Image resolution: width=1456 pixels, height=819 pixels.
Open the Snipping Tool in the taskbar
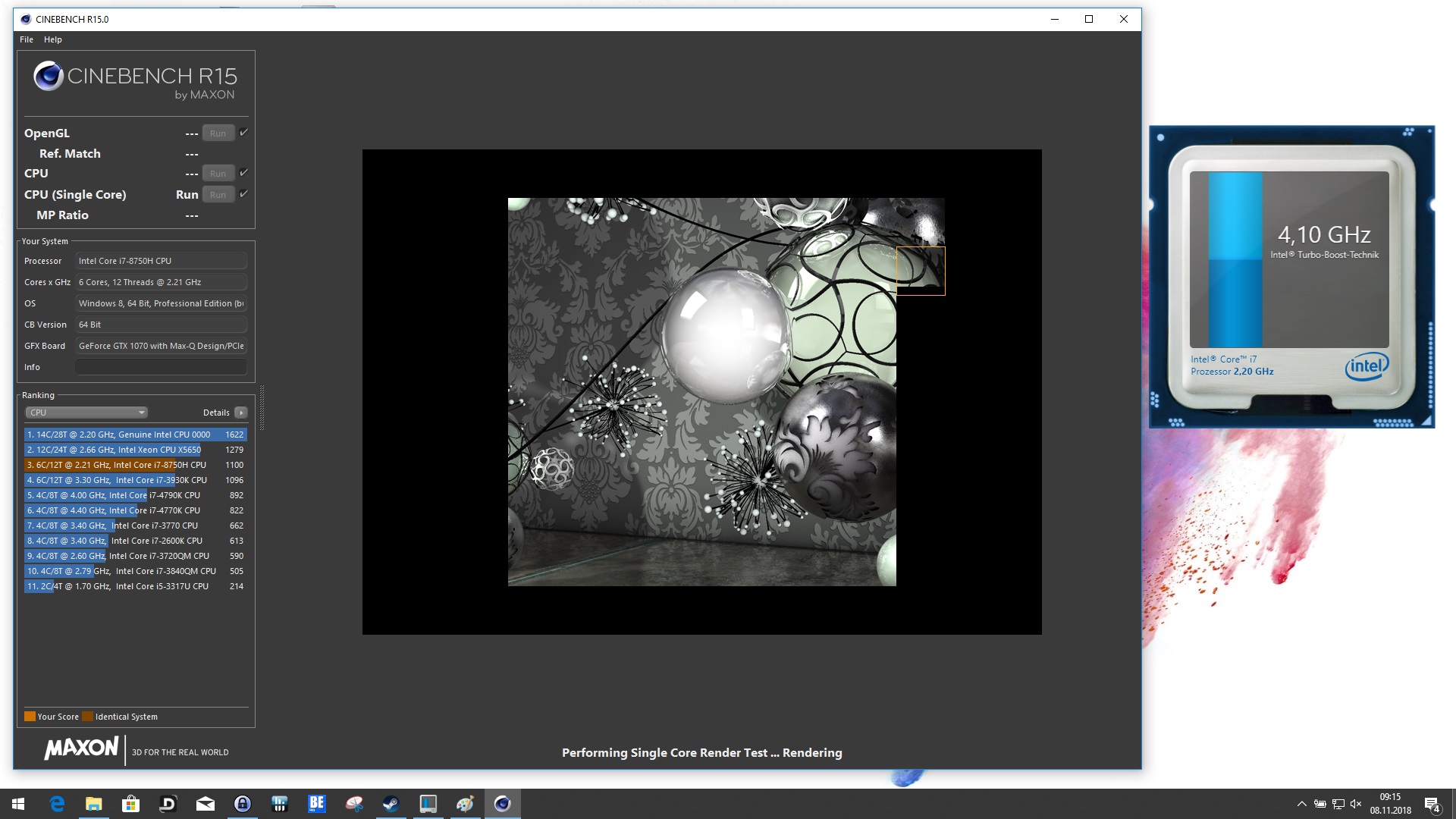coord(354,804)
